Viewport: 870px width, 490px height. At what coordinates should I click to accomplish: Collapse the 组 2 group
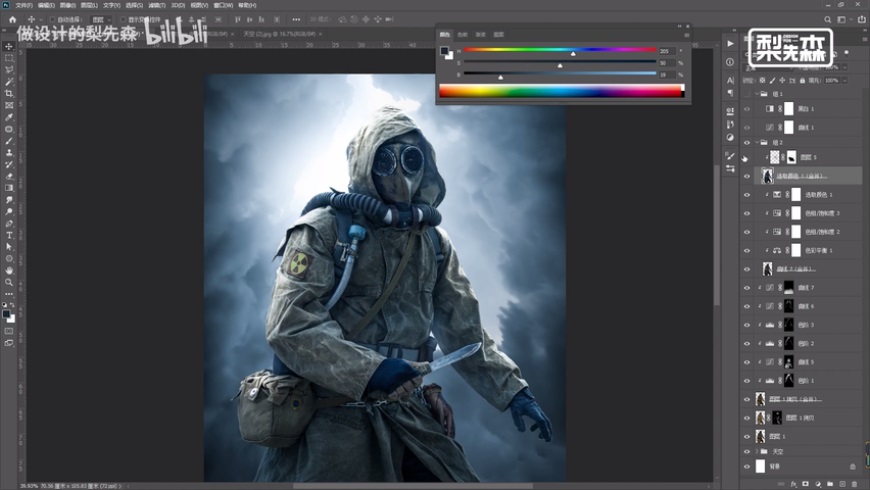[x=757, y=143]
